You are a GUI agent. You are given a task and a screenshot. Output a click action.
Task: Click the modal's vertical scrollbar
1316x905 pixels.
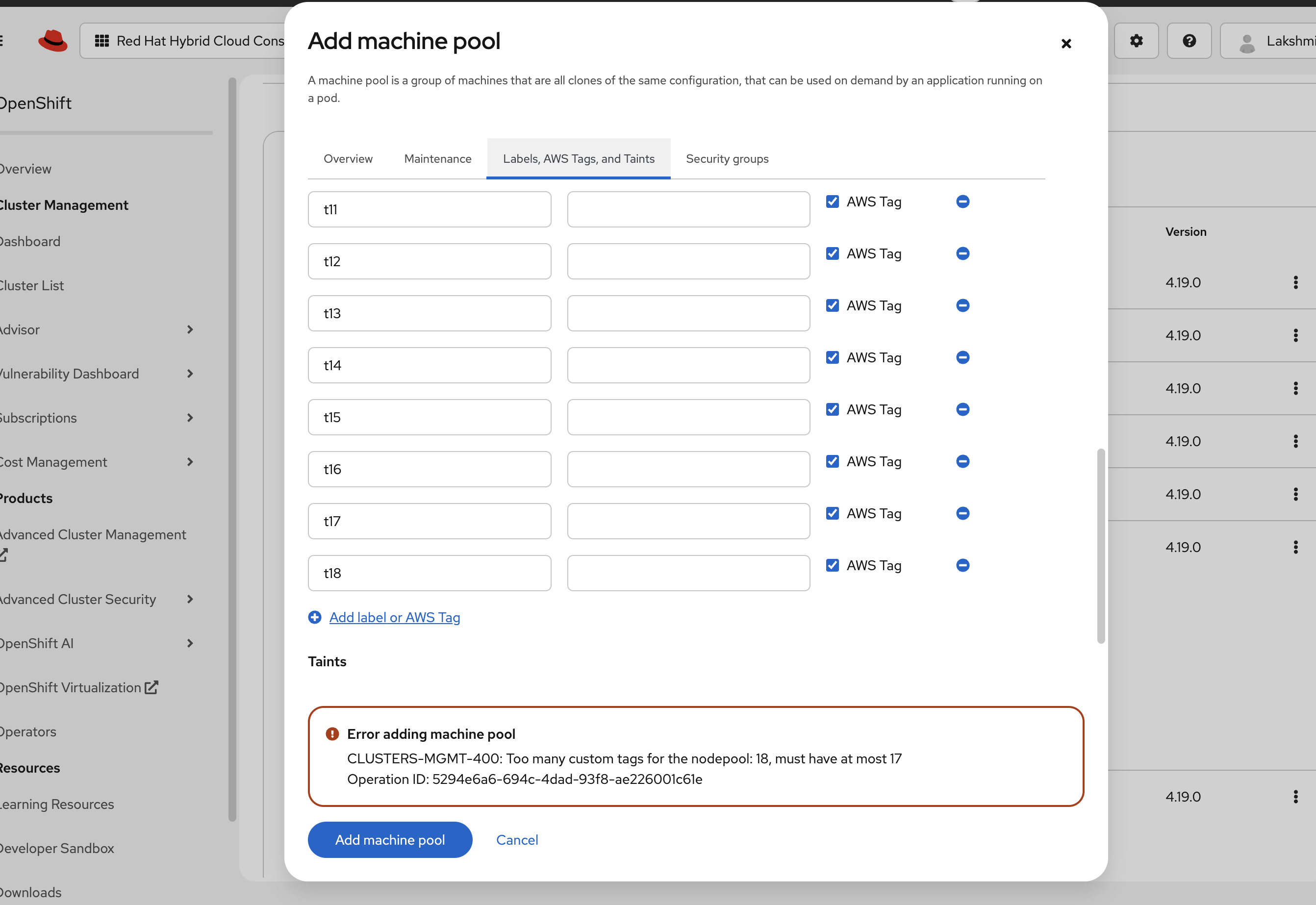[x=1101, y=546]
